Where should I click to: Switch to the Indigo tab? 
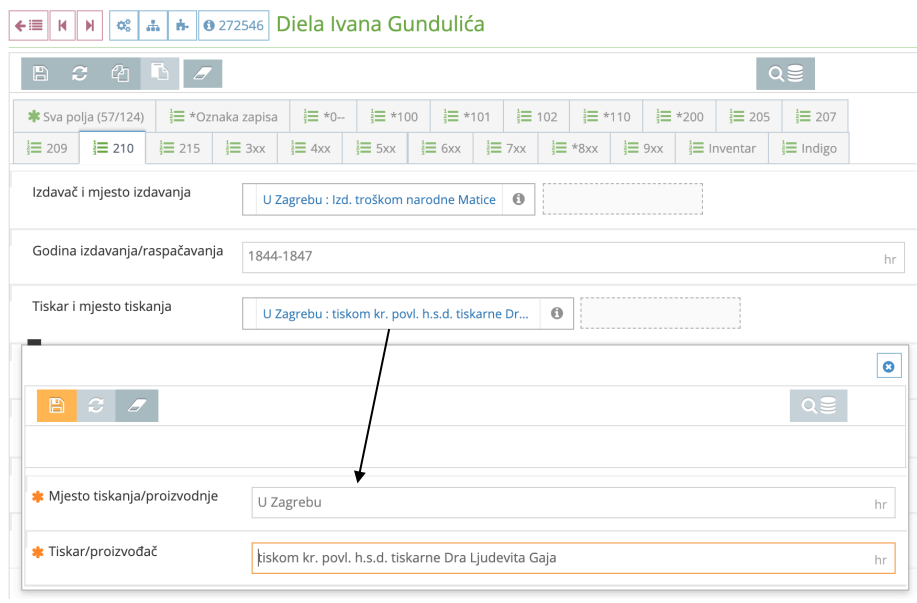pyautogui.click(x=809, y=147)
